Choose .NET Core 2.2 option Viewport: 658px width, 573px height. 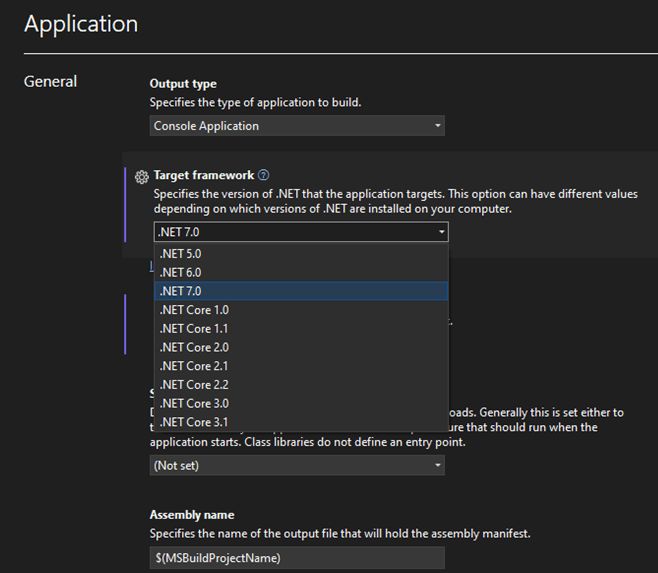coord(301,385)
